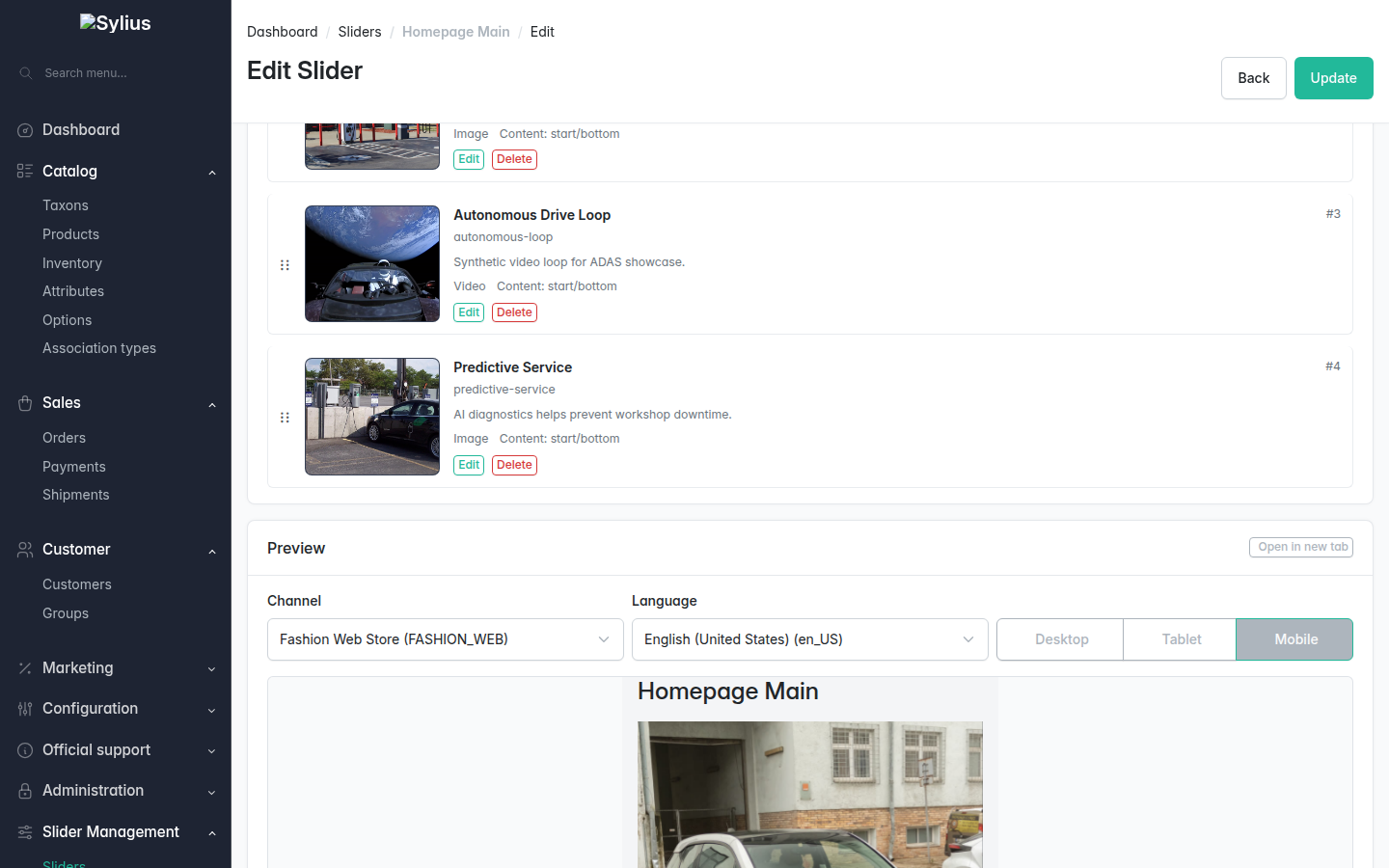Switch preview to Desktop
This screenshot has width=1389, height=868.
click(1061, 639)
